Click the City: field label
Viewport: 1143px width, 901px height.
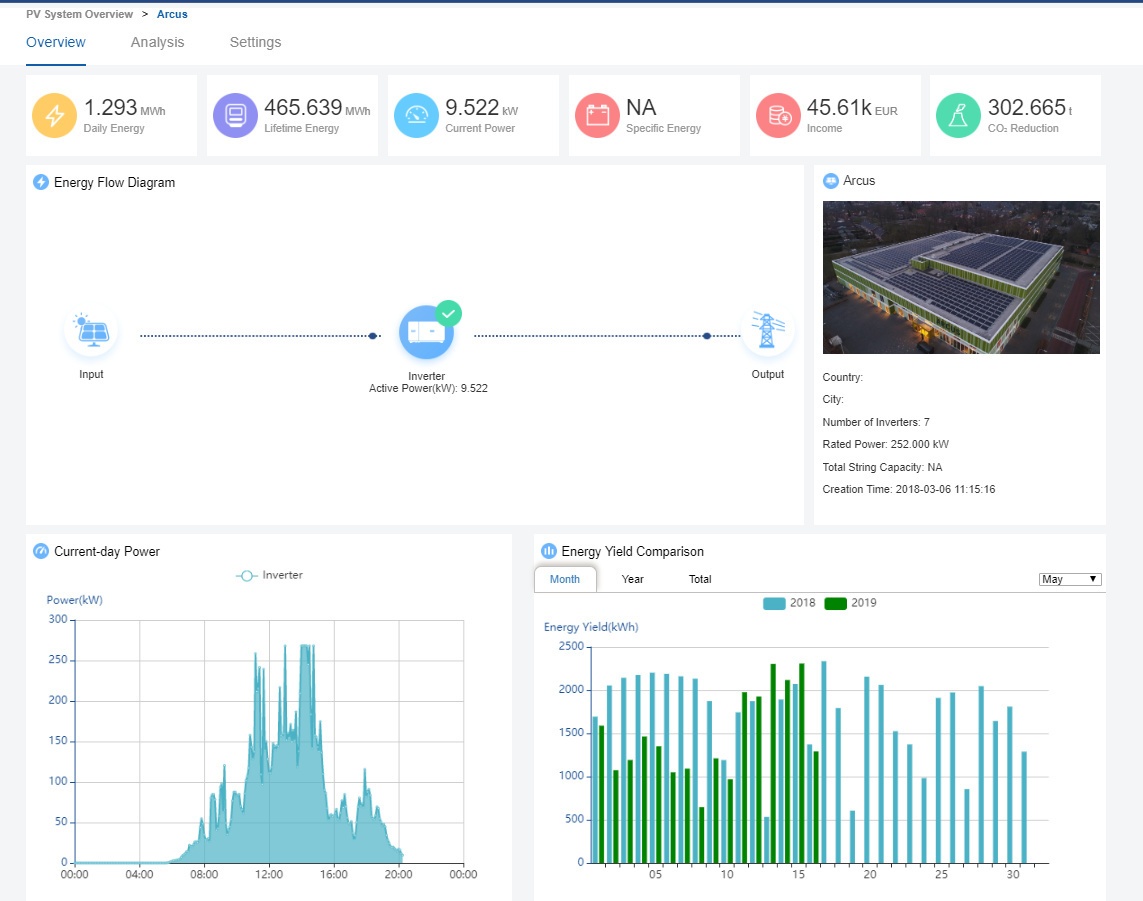pyautogui.click(x=833, y=399)
